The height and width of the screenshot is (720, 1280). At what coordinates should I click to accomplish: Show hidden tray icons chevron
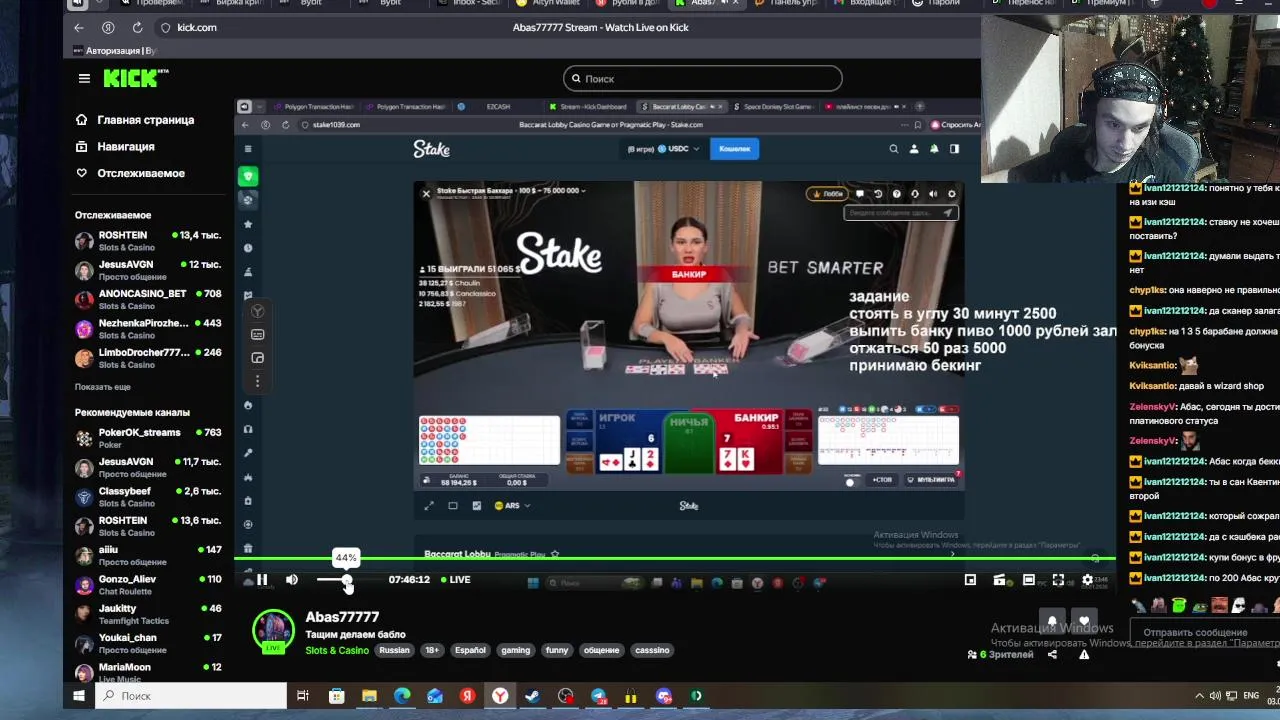point(1200,696)
